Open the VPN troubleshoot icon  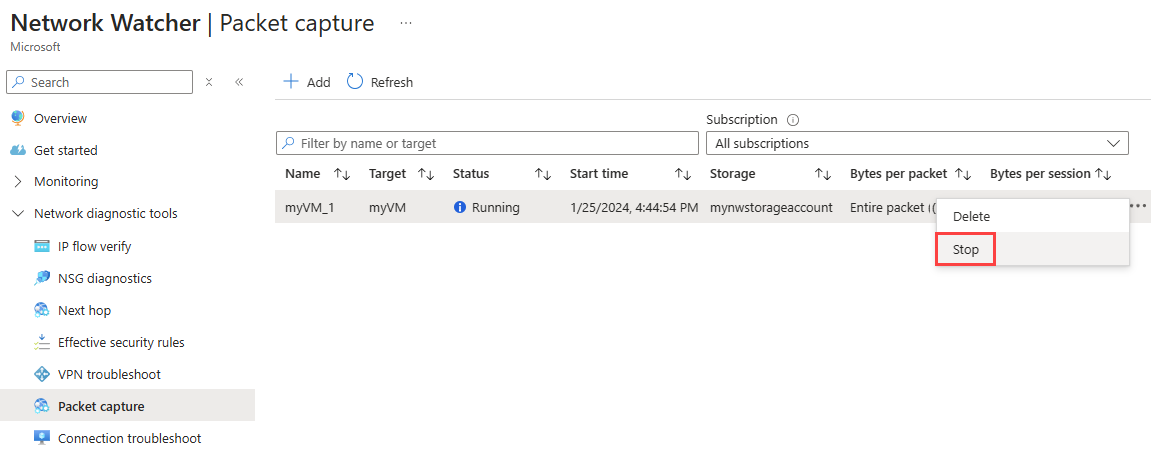pos(42,374)
